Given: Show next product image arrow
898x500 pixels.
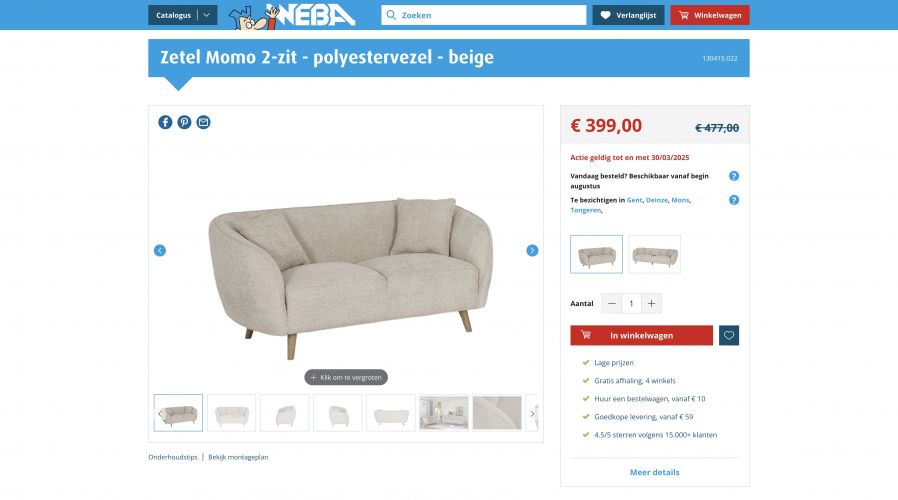Looking at the screenshot, I should 532,250.
